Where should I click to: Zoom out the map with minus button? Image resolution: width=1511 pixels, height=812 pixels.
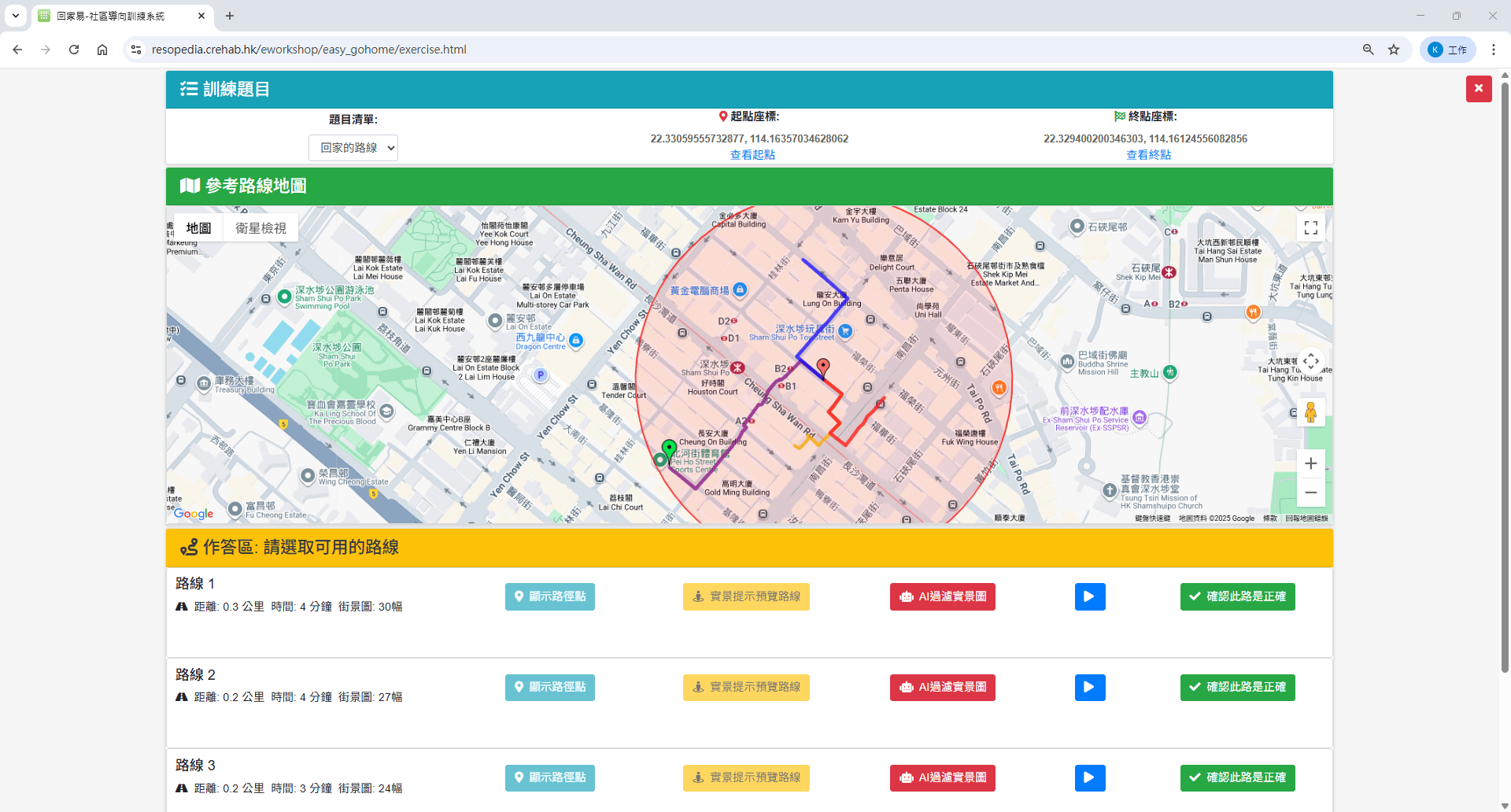1310,493
